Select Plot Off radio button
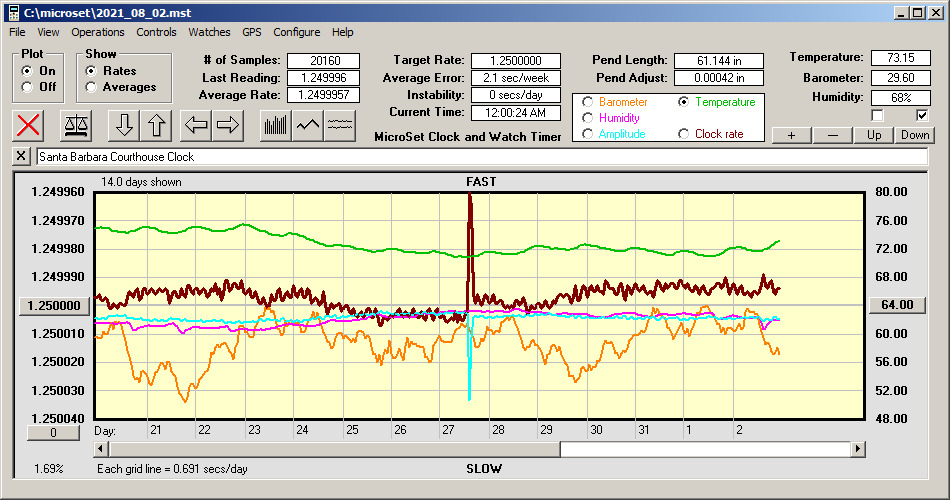The width and height of the screenshot is (950, 500). (x=27, y=87)
